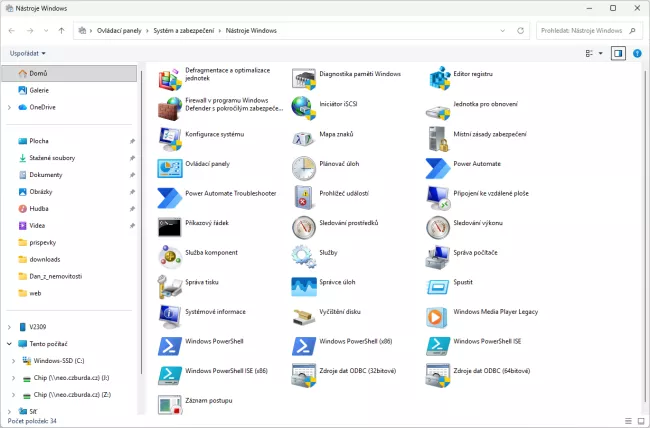Image resolution: width=650 pixels, height=428 pixels.
Task: Open Zdroje dat ODBC (32bitové) icon
Action: click(304, 375)
